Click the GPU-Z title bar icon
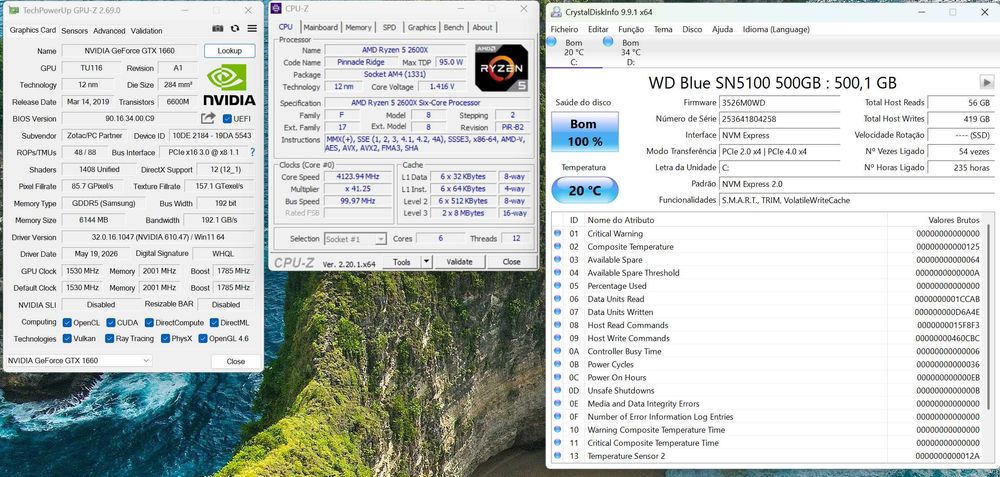The width and height of the screenshot is (1000, 477). click(x=13, y=10)
